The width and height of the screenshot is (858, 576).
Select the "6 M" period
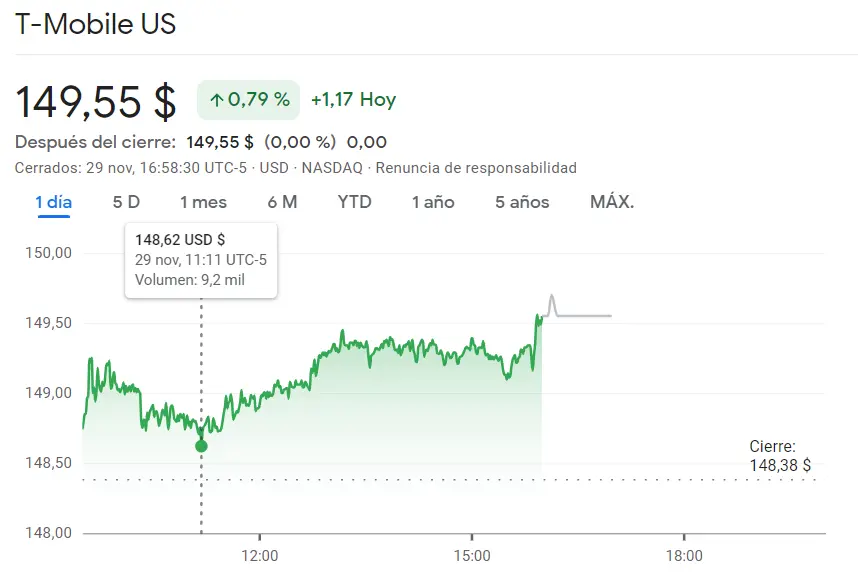[280, 201]
